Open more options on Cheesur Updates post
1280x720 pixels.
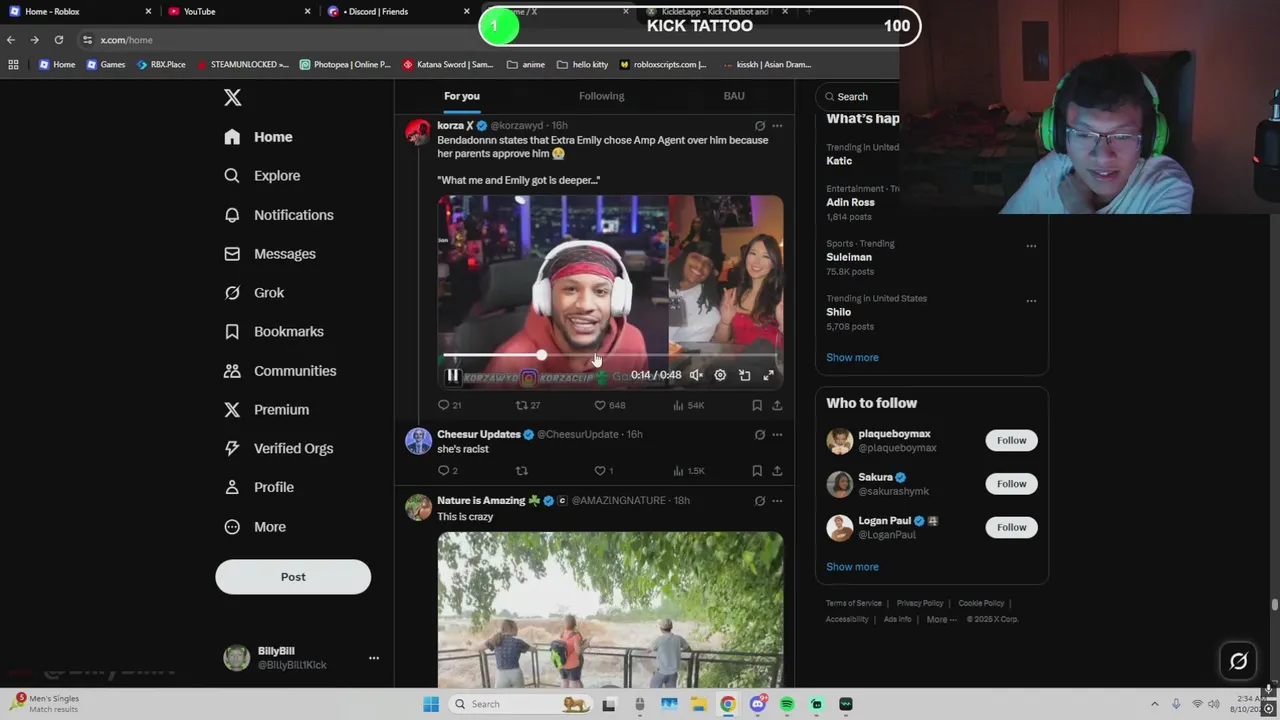(777, 435)
